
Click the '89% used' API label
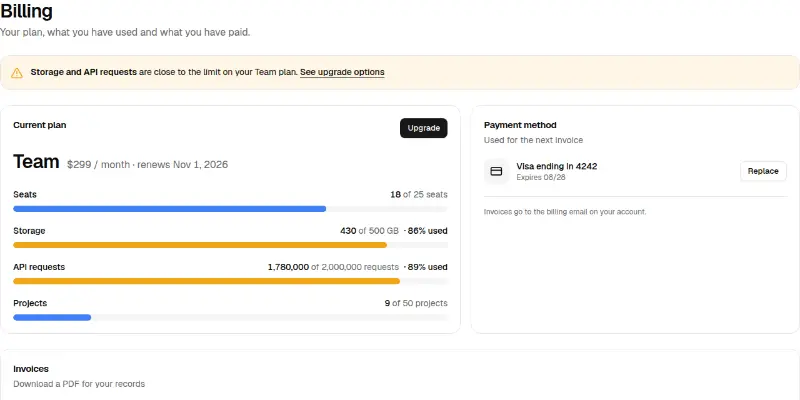[x=427, y=267]
